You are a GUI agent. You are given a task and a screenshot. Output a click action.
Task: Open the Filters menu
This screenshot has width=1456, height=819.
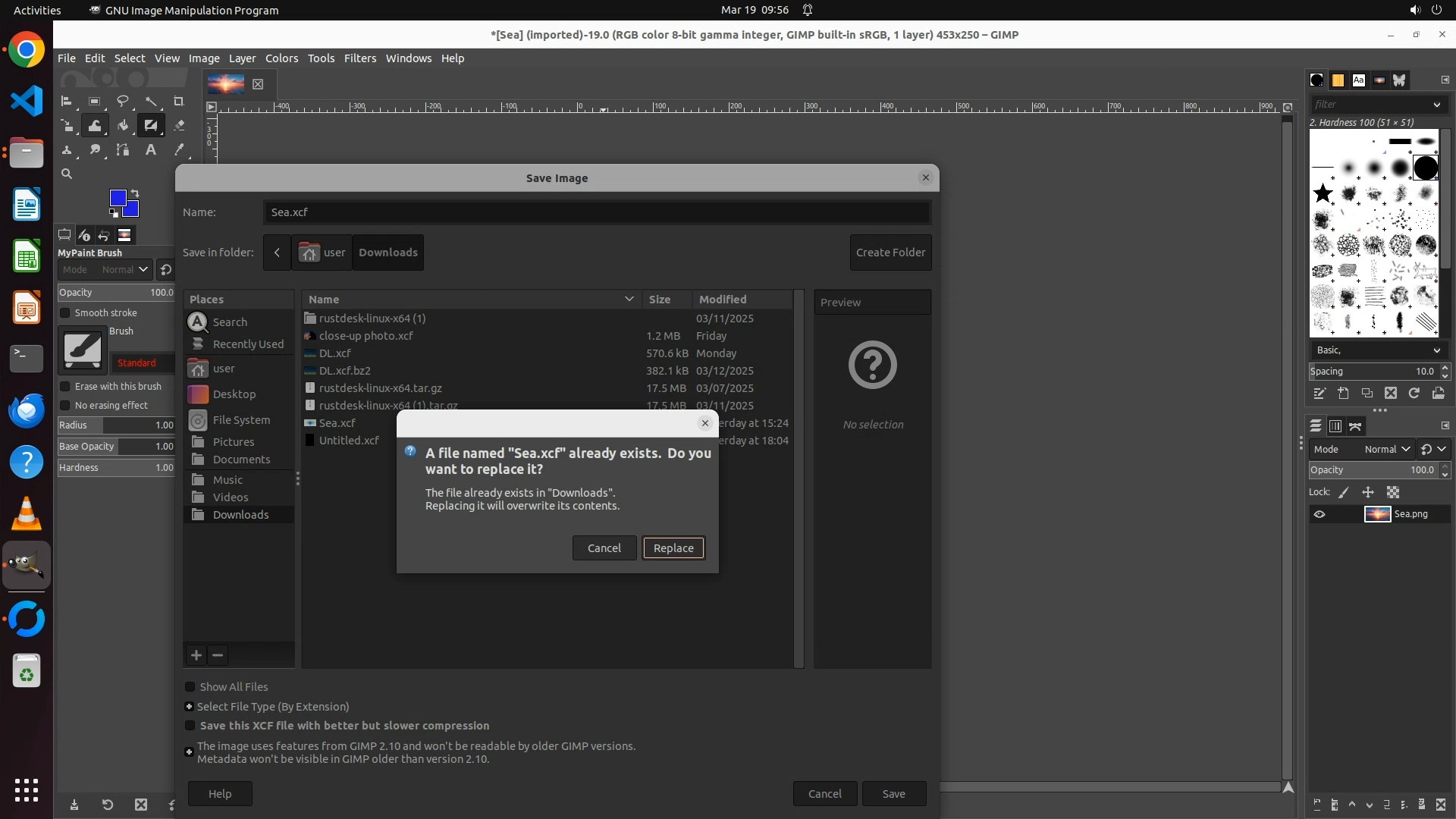point(359,58)
